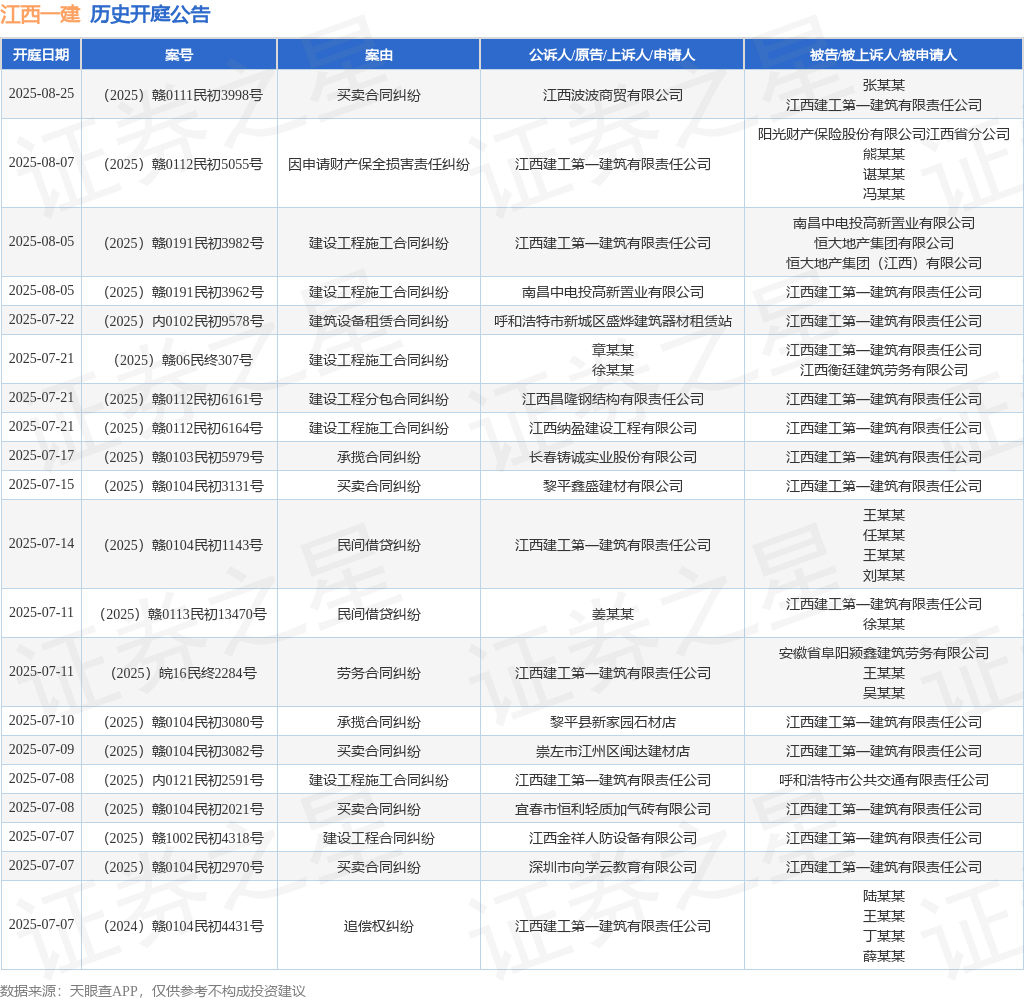Click defendant 谌某某
The height and width of the screenshot is (1000, 1024).
[x=884, y=174]
